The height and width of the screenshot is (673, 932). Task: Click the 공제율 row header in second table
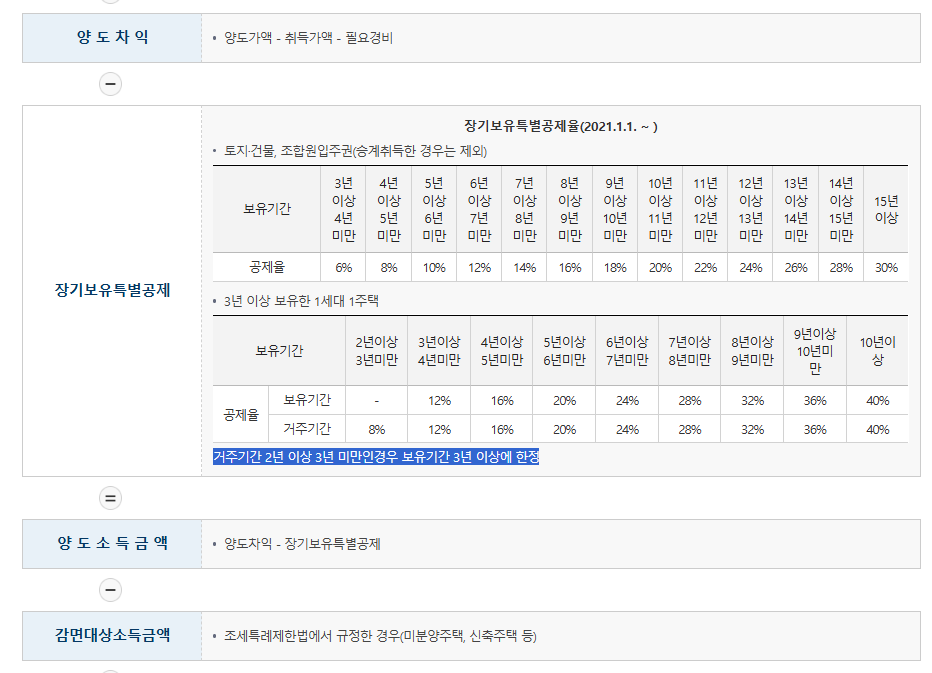coord(241,414)
